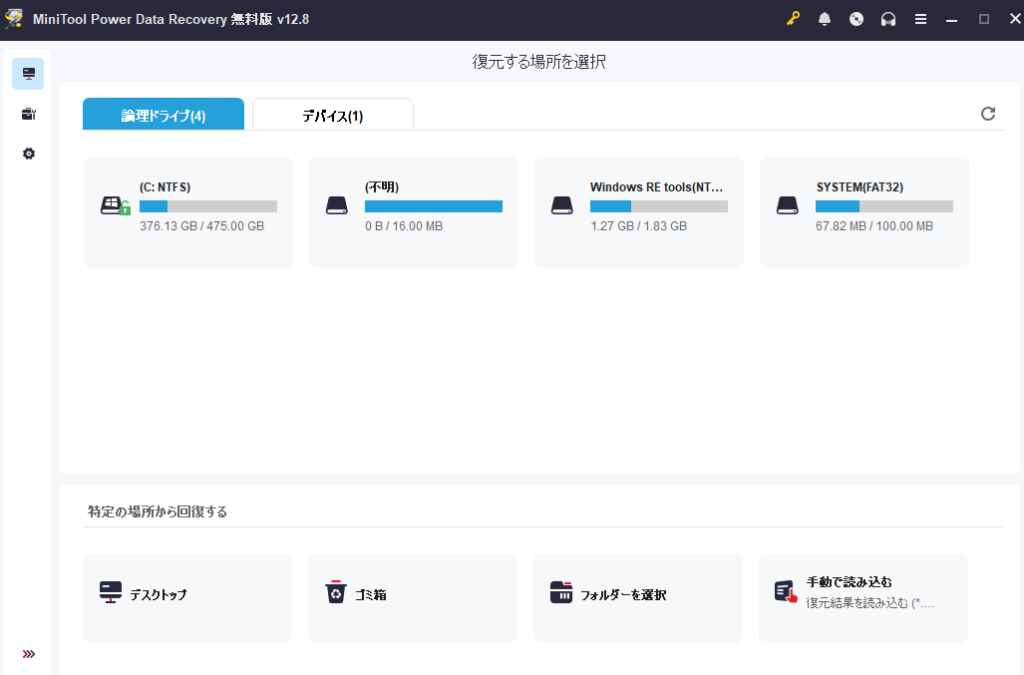Open the notifications bell

tap(824, 18)
